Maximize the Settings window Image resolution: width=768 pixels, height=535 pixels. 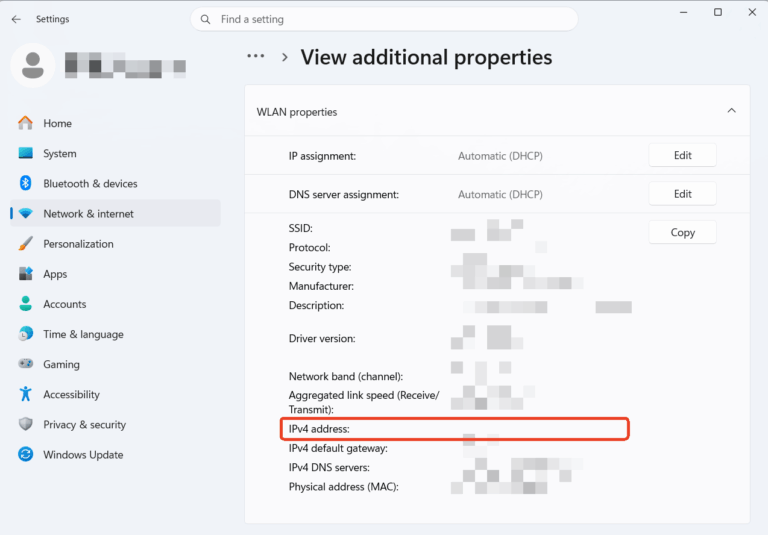tap(718, 12)
